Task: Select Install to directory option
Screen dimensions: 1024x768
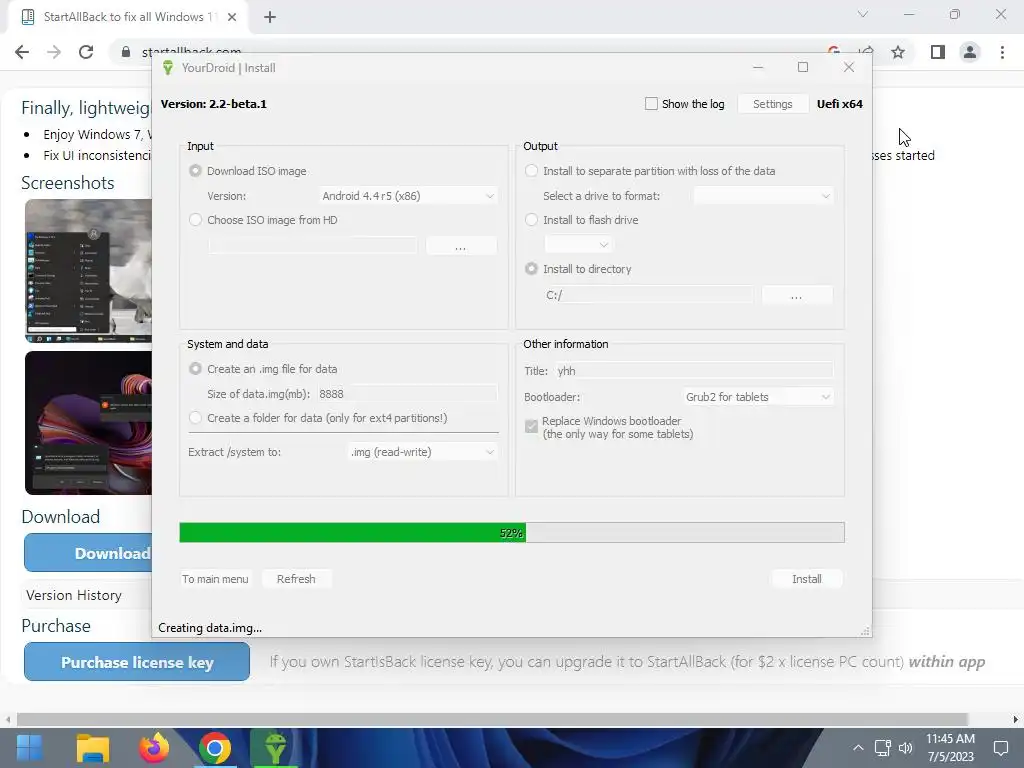Action: pyautogui.click(x=532, y=269)
